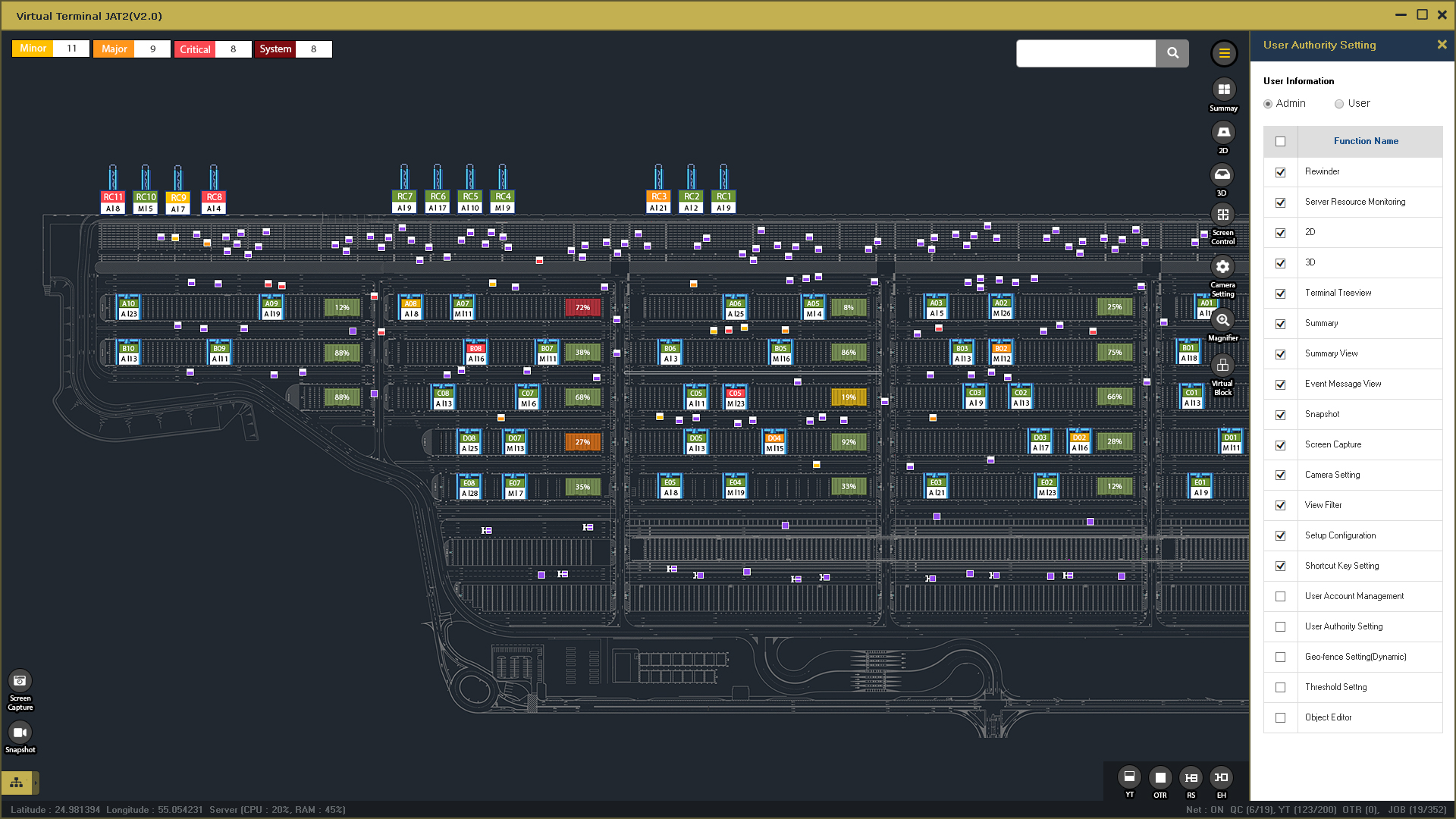
Task: Open the hamburger menu icon
Action: tap(1223, 53)
